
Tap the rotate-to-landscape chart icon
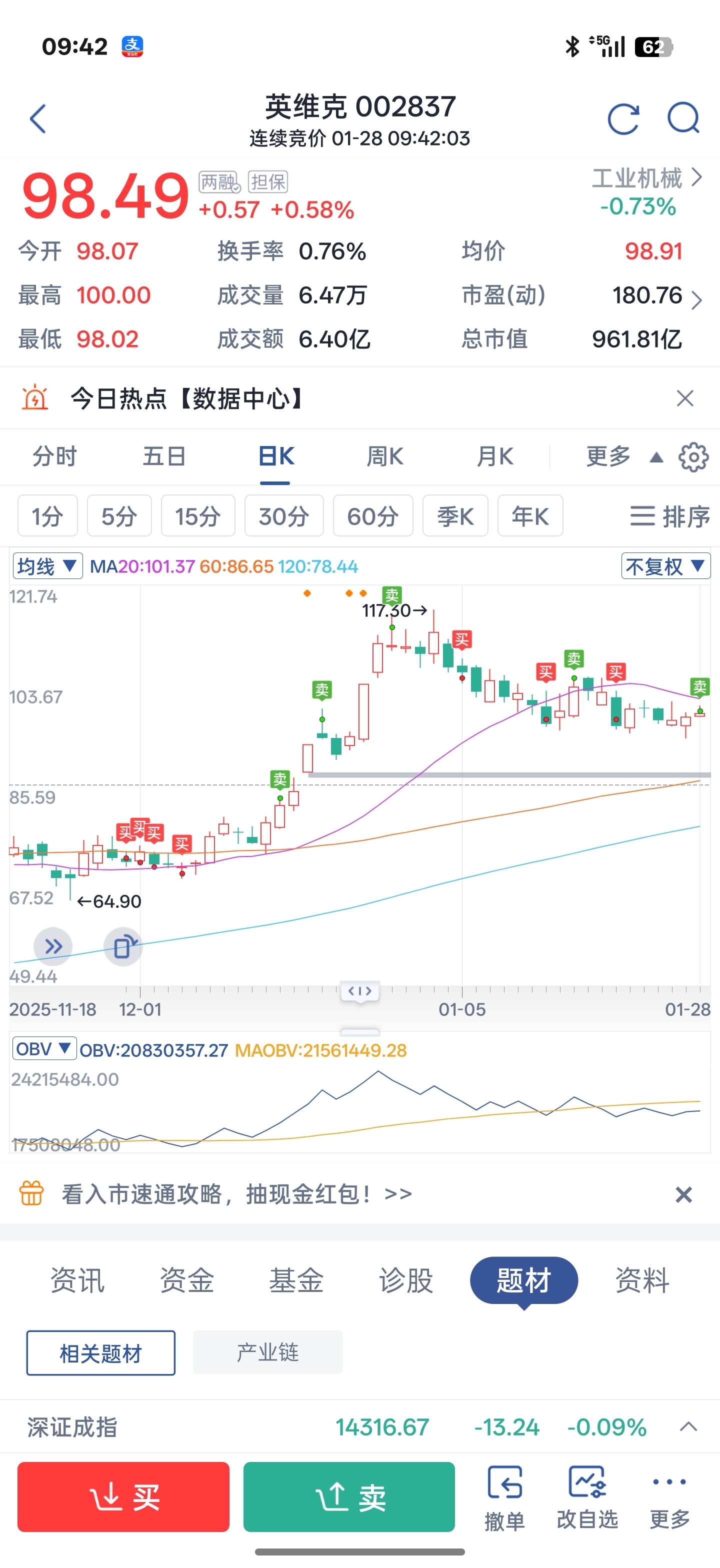(123, 946)
